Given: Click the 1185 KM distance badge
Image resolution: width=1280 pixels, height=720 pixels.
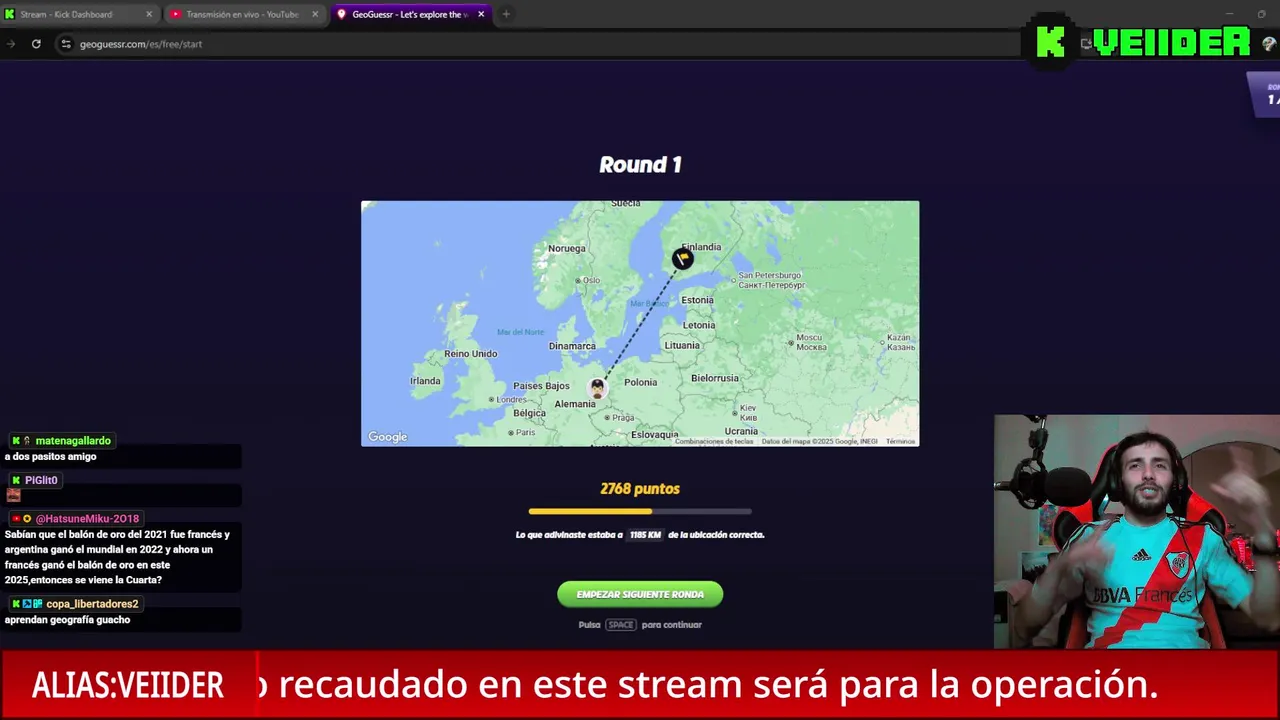Looking at the screenshot, I should (x=645, y=535).
